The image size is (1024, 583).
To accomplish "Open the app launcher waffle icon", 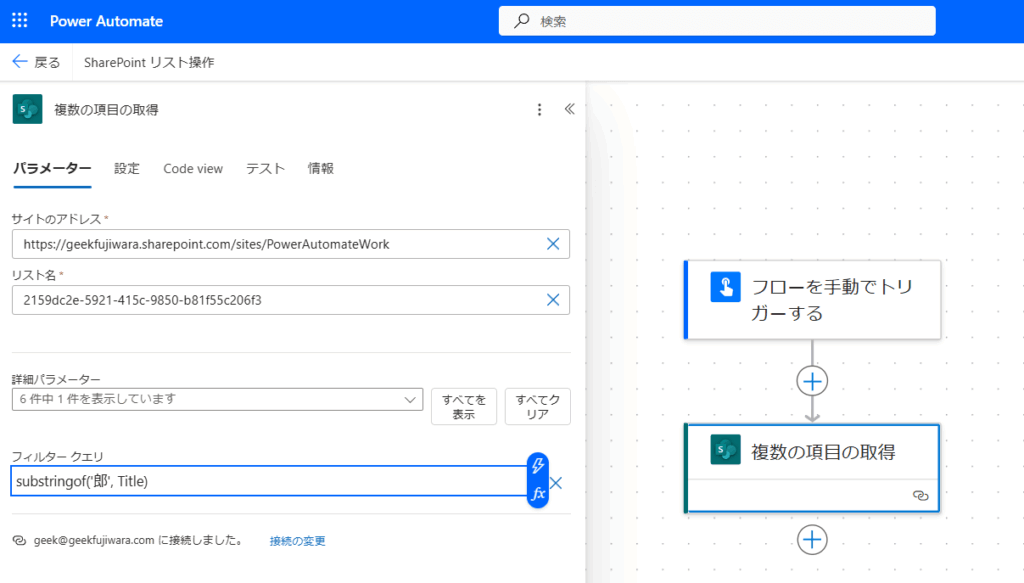I will pos(20,21).
